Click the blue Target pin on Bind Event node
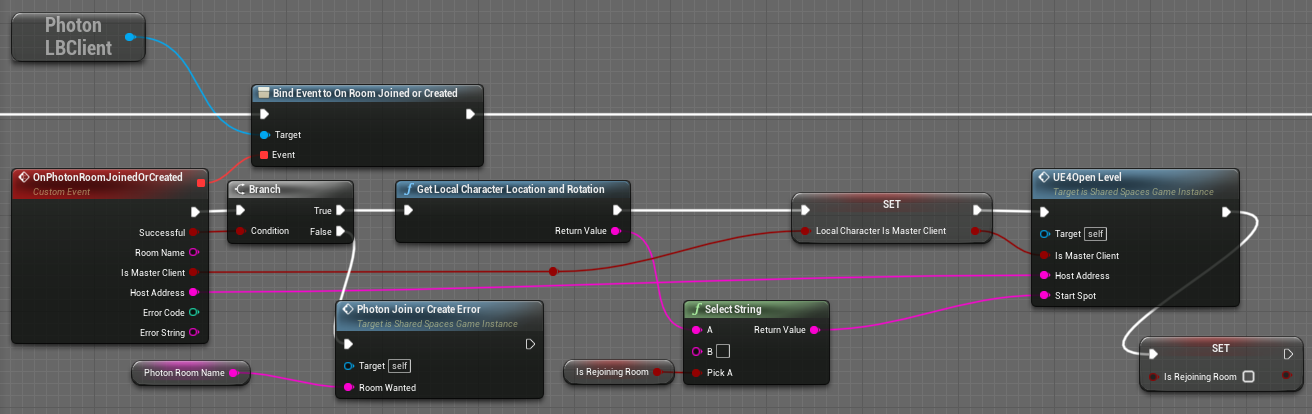The image size is (1312, 414). (264, 134)
